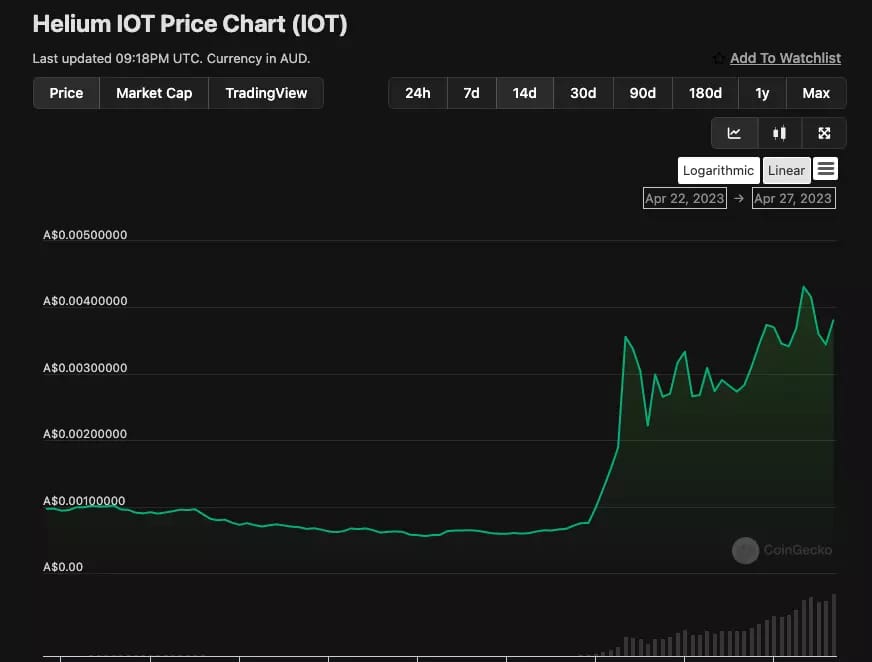Choose the 180d time range
This screenshot has width=872, height=662.
(705, 93)
